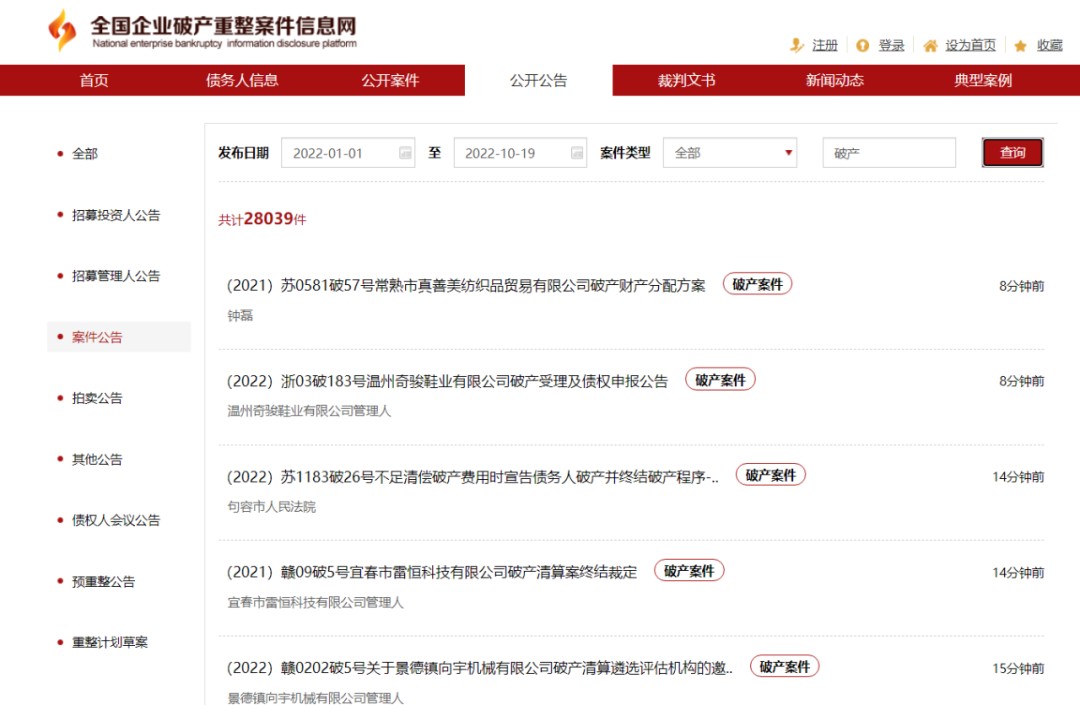Open the 赣0202破5号景德镇向宇机械 announcement

(x=479, y=668)
